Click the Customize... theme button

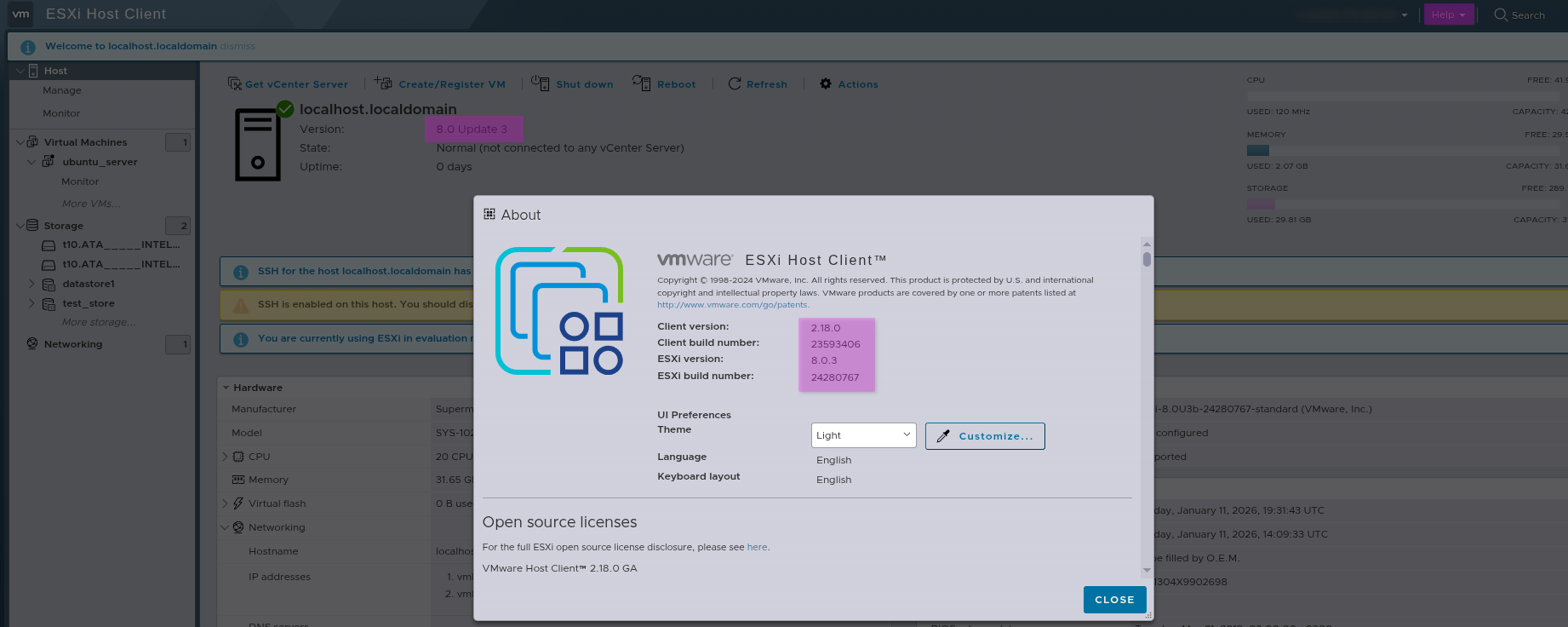click(985, 436)
